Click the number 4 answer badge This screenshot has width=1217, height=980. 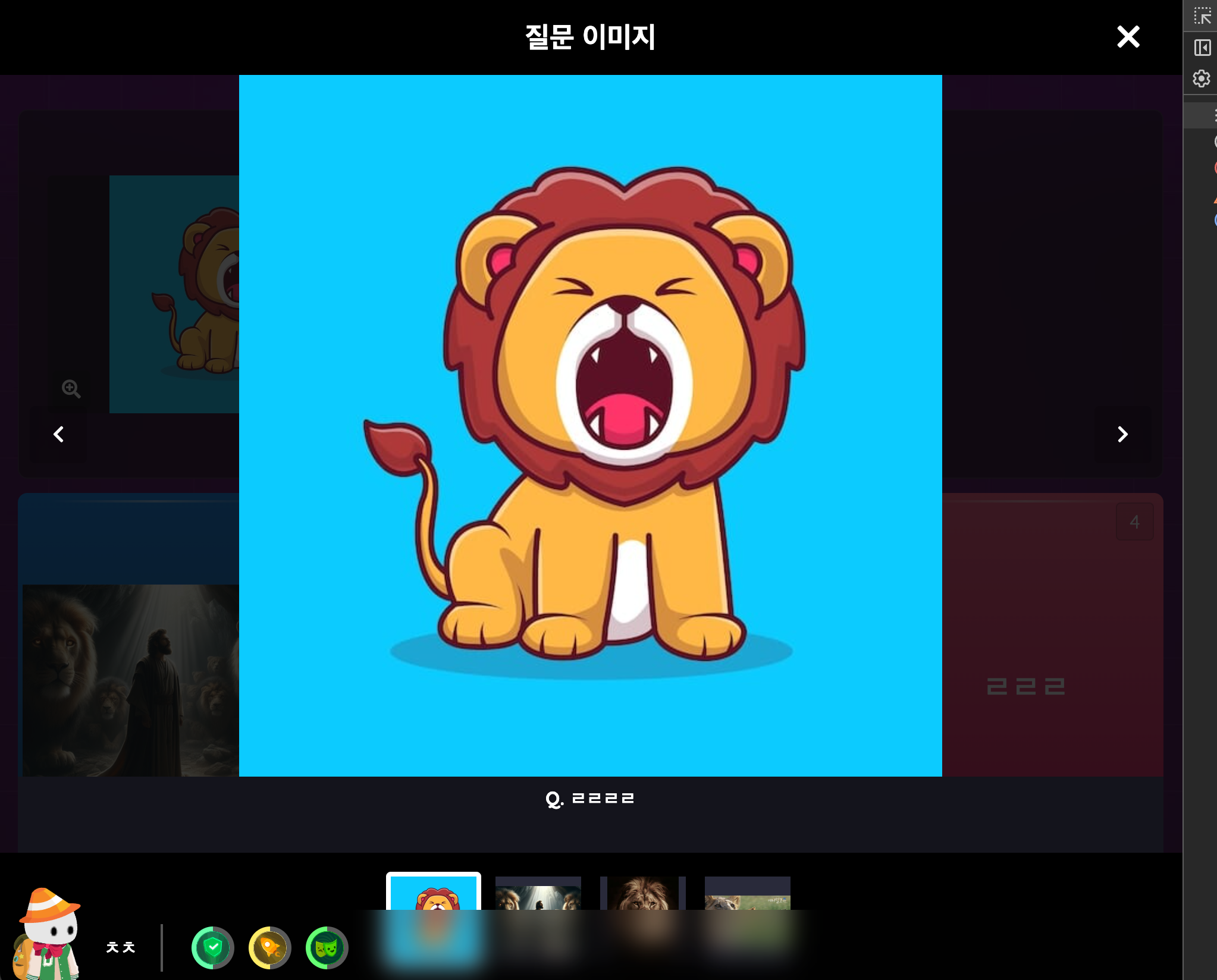pos(1135,522)
